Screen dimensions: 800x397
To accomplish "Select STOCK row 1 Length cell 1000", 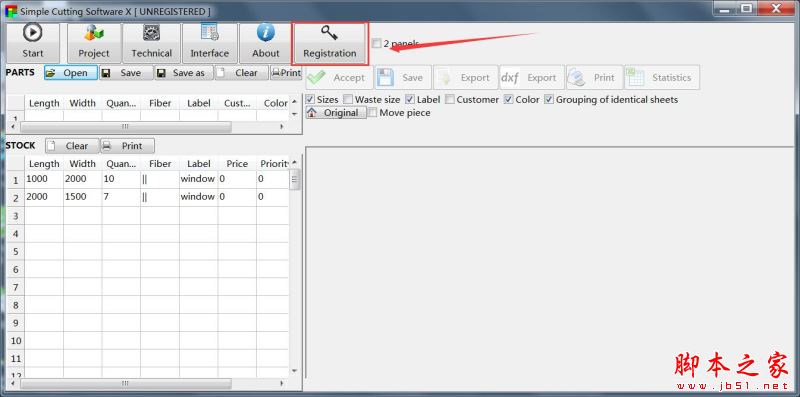I will pos(44,179).
